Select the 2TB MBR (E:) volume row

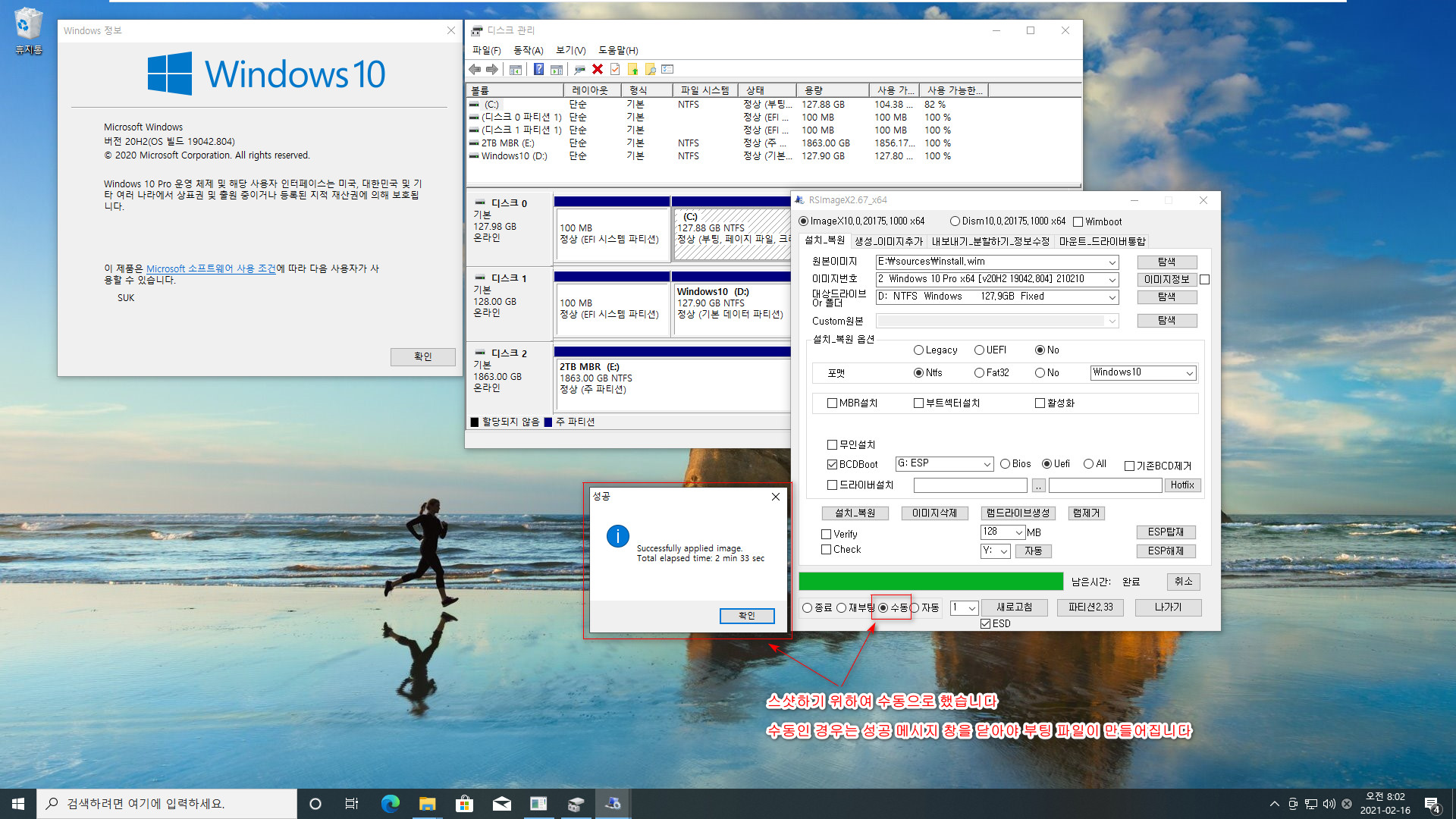[x=773, y=143]
